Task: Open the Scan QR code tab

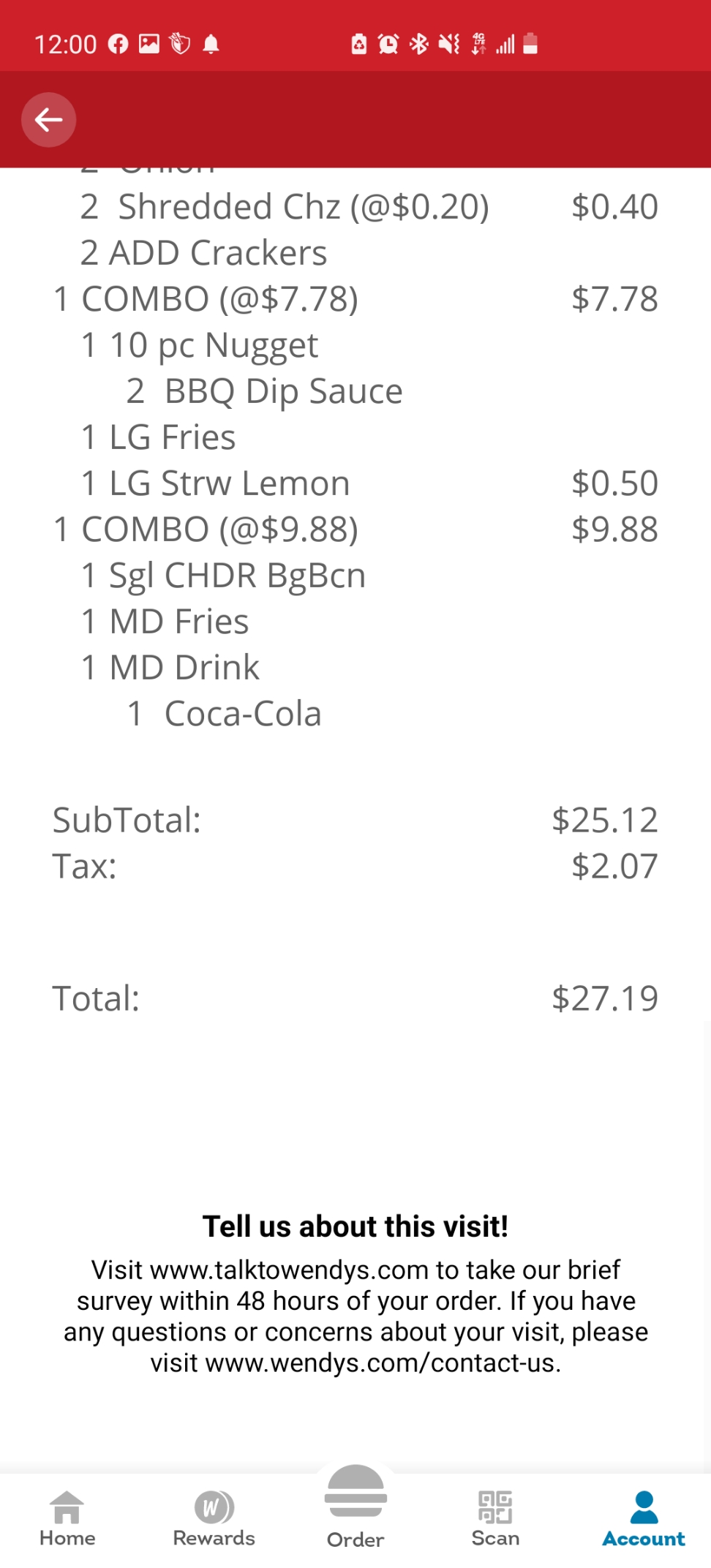Action: click(x=495, y=1518)
